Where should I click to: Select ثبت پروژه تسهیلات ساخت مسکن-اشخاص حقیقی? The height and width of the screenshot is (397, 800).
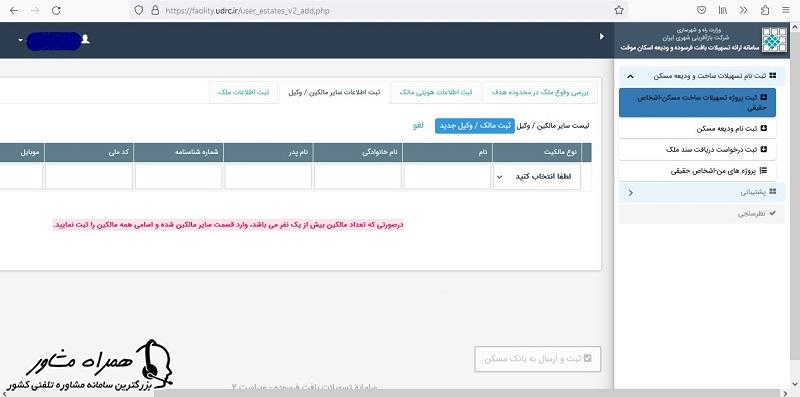pyautogui.click(x=697, y=102)
